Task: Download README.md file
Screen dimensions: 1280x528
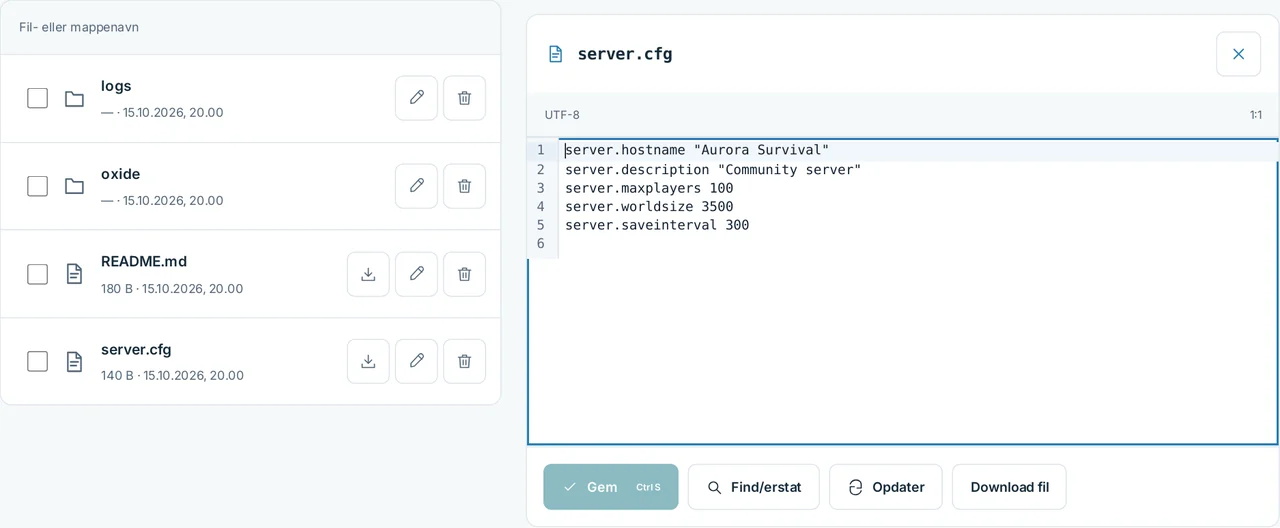Action: 368,274
